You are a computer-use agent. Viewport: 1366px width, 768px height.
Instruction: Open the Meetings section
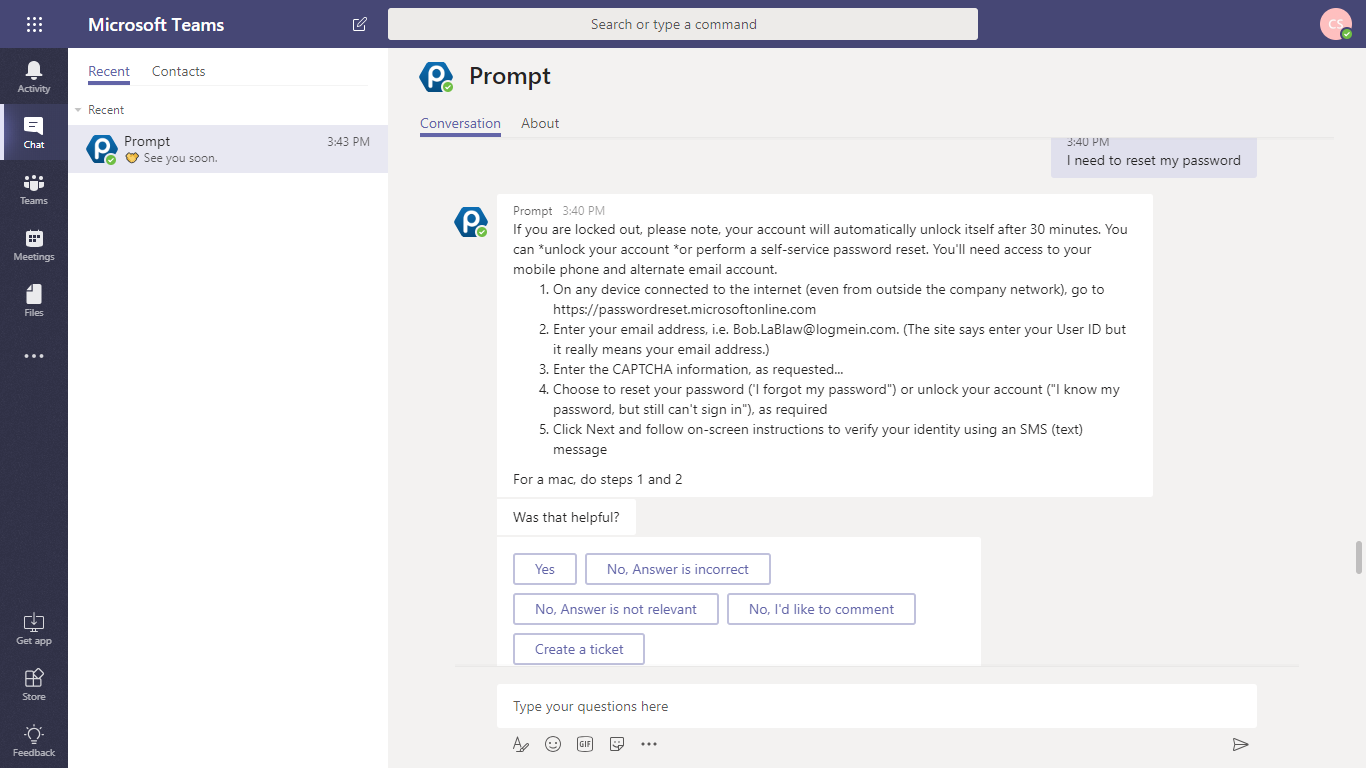tap(33, 245)
